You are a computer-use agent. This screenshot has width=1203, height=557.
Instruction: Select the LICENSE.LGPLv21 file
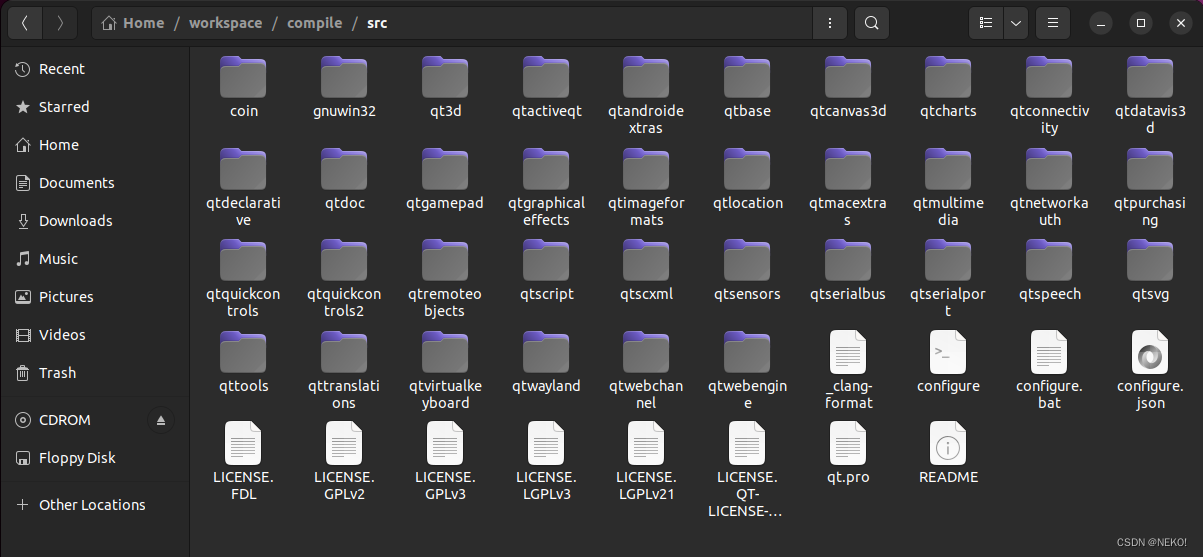[646, 461]
